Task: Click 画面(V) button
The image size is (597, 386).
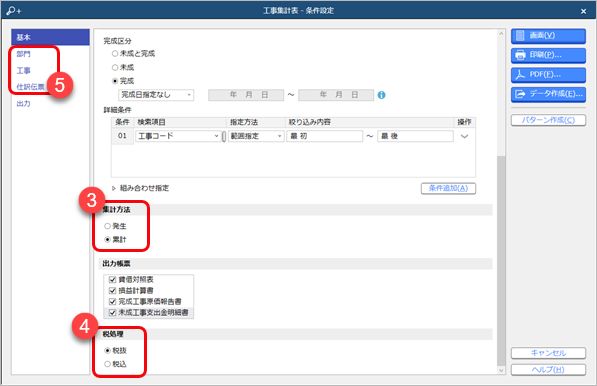Action: coord(548,36)
